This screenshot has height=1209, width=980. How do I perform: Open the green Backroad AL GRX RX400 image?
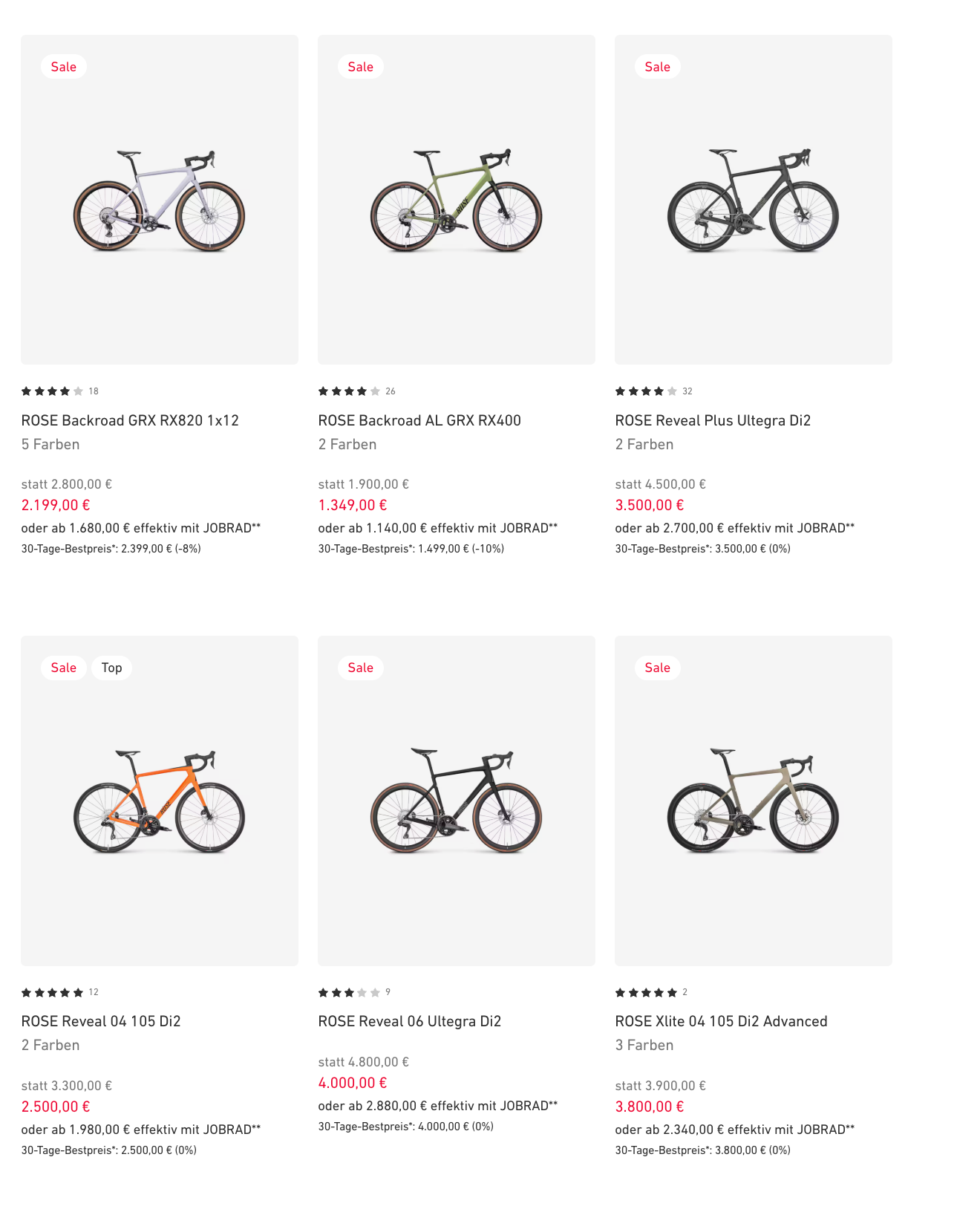[x=456, y=201]
